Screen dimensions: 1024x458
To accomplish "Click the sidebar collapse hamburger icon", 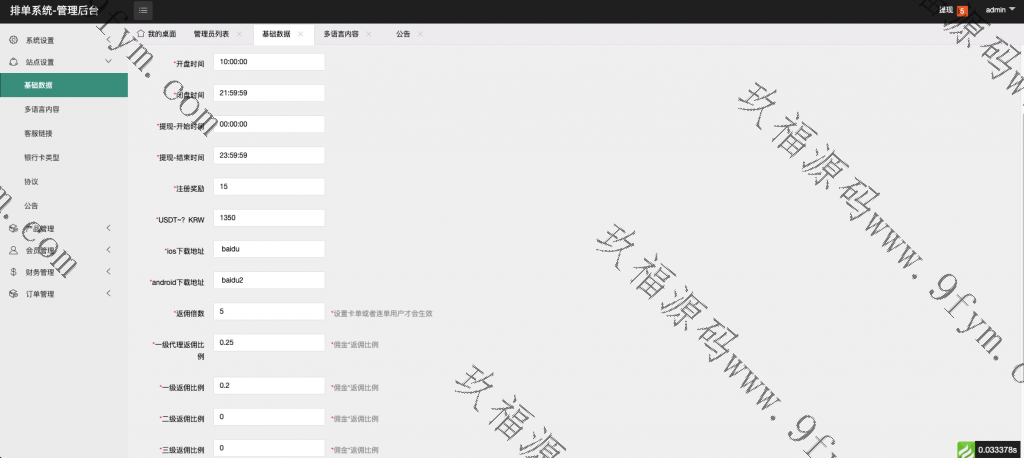I will (143, 10).
